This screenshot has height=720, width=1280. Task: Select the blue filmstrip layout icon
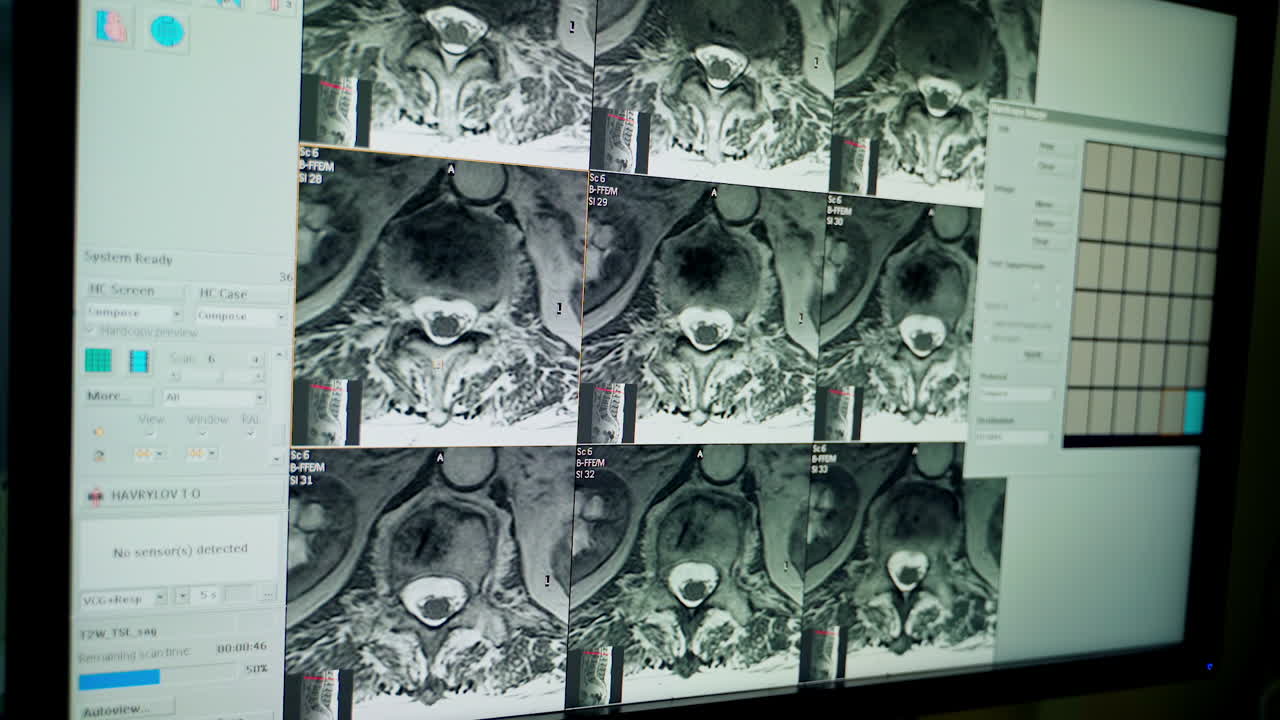[x=138, y=359]
